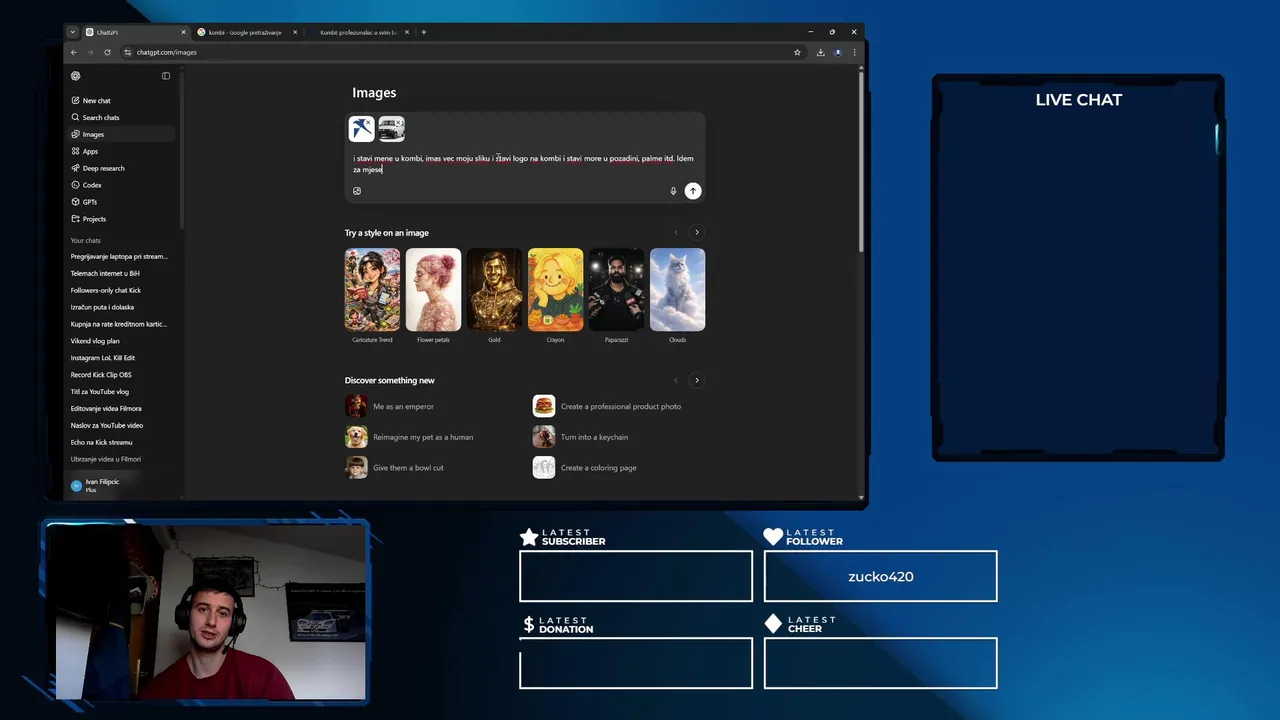This screenshot has width=1280, height=720.
Task: Click the ChatGPT logo in sidebar
Action: (x=75, y=76)
